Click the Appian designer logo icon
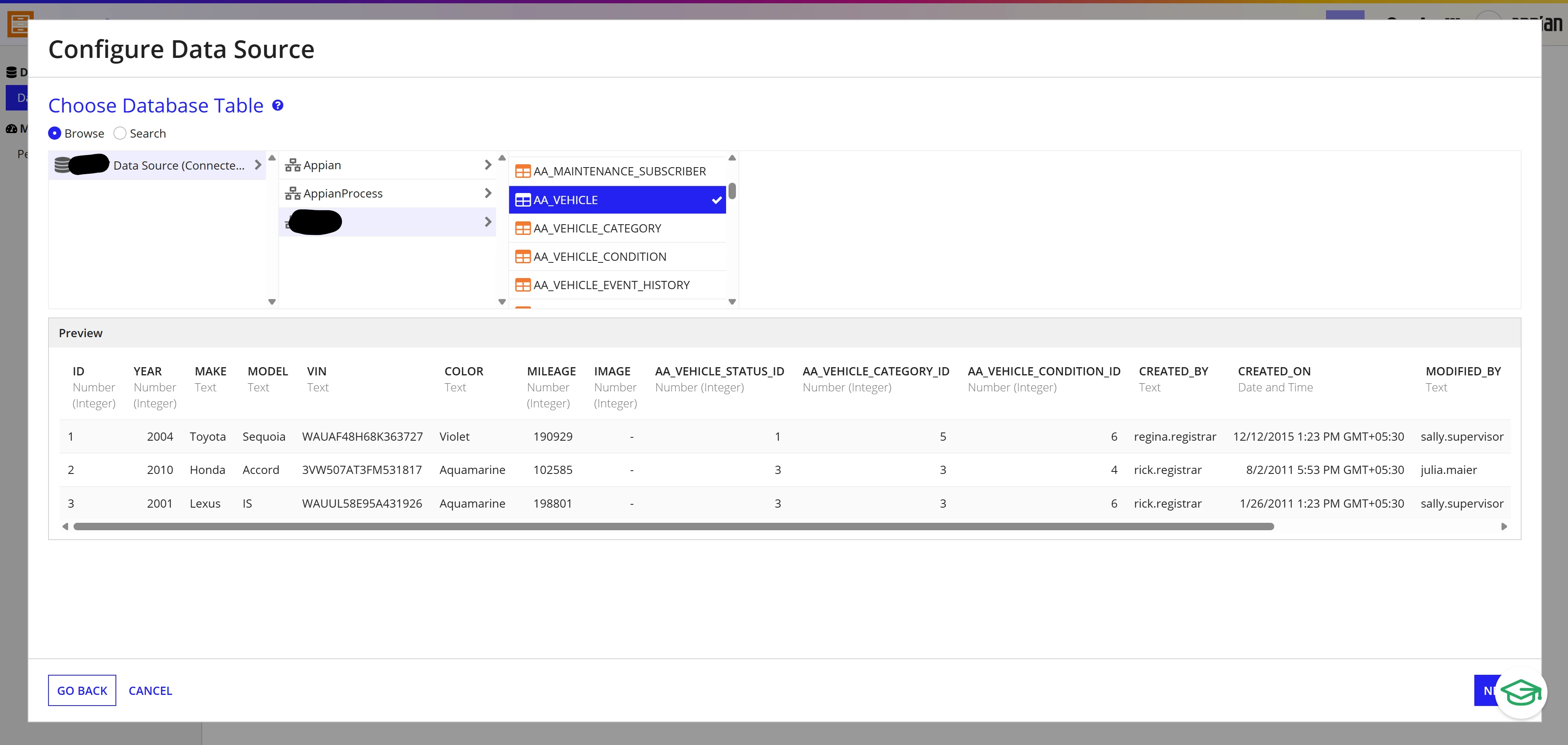 pos(19,24)
